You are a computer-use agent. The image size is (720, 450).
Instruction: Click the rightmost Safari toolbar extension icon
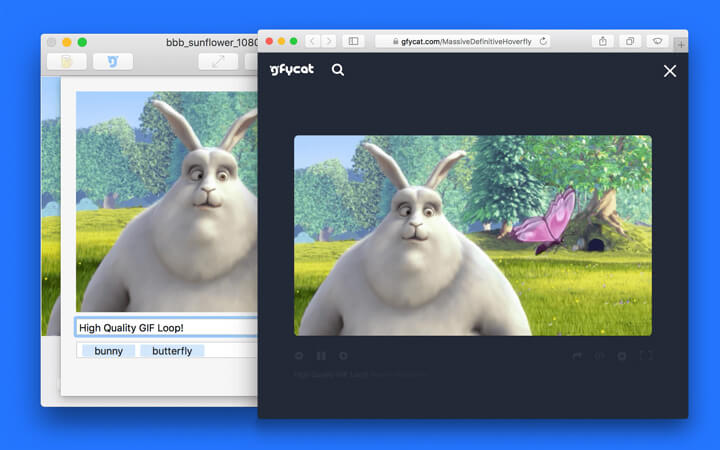tap(658, 41)
